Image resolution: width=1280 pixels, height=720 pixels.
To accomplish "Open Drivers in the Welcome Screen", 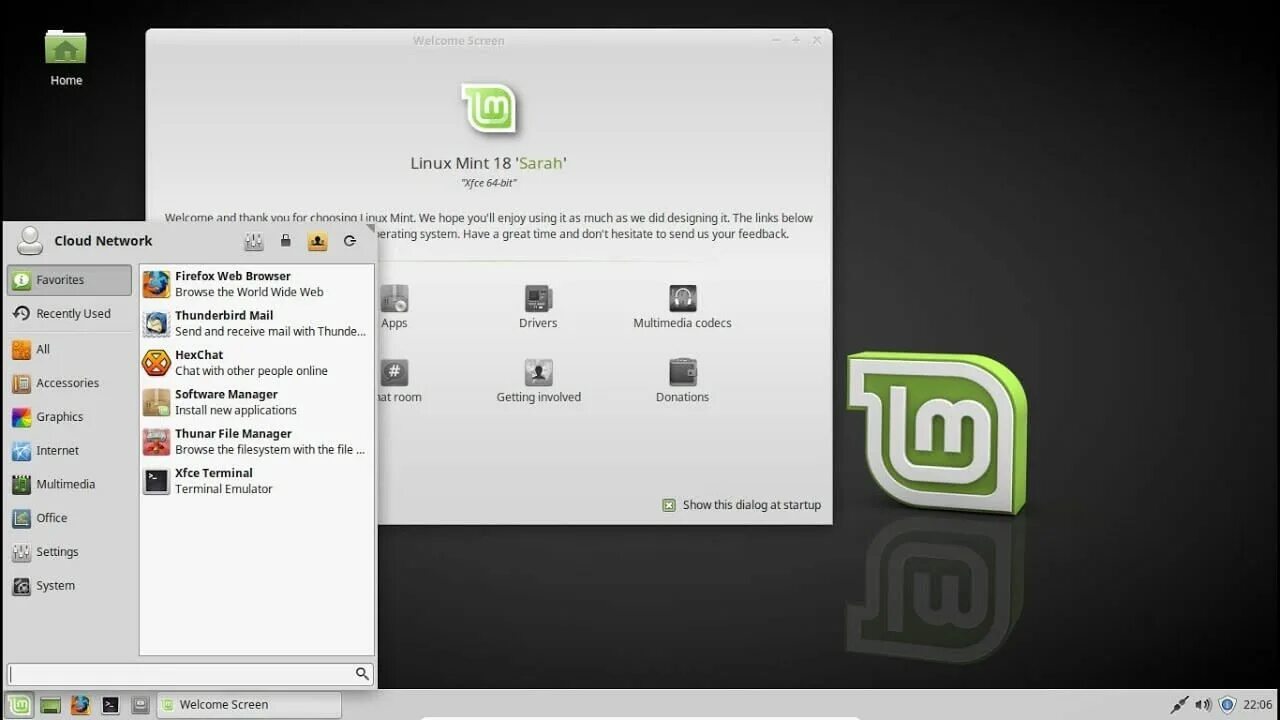I will pyautogui.click(x=538, y=307).
